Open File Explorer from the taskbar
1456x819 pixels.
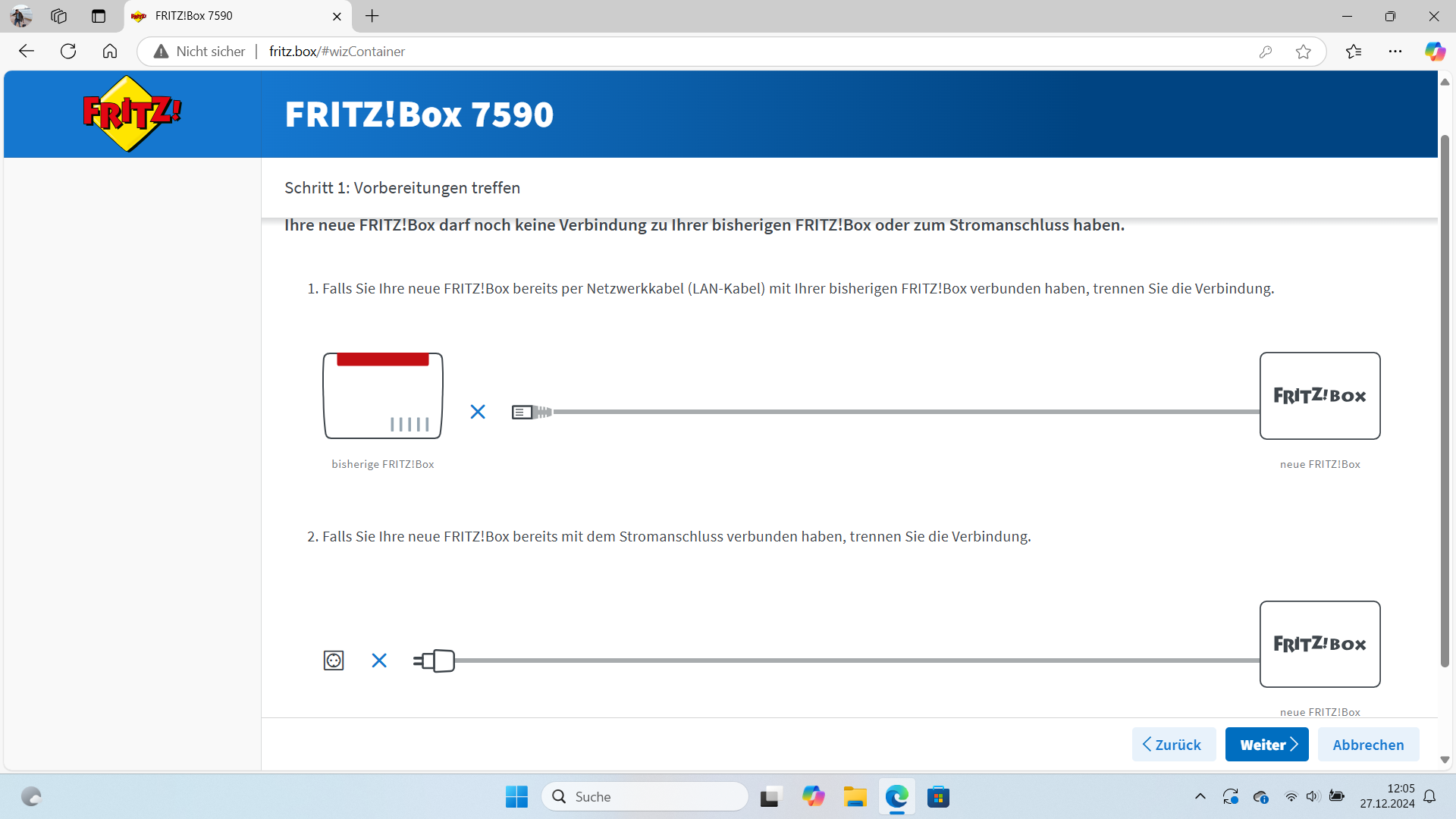(x=855, y=797)
